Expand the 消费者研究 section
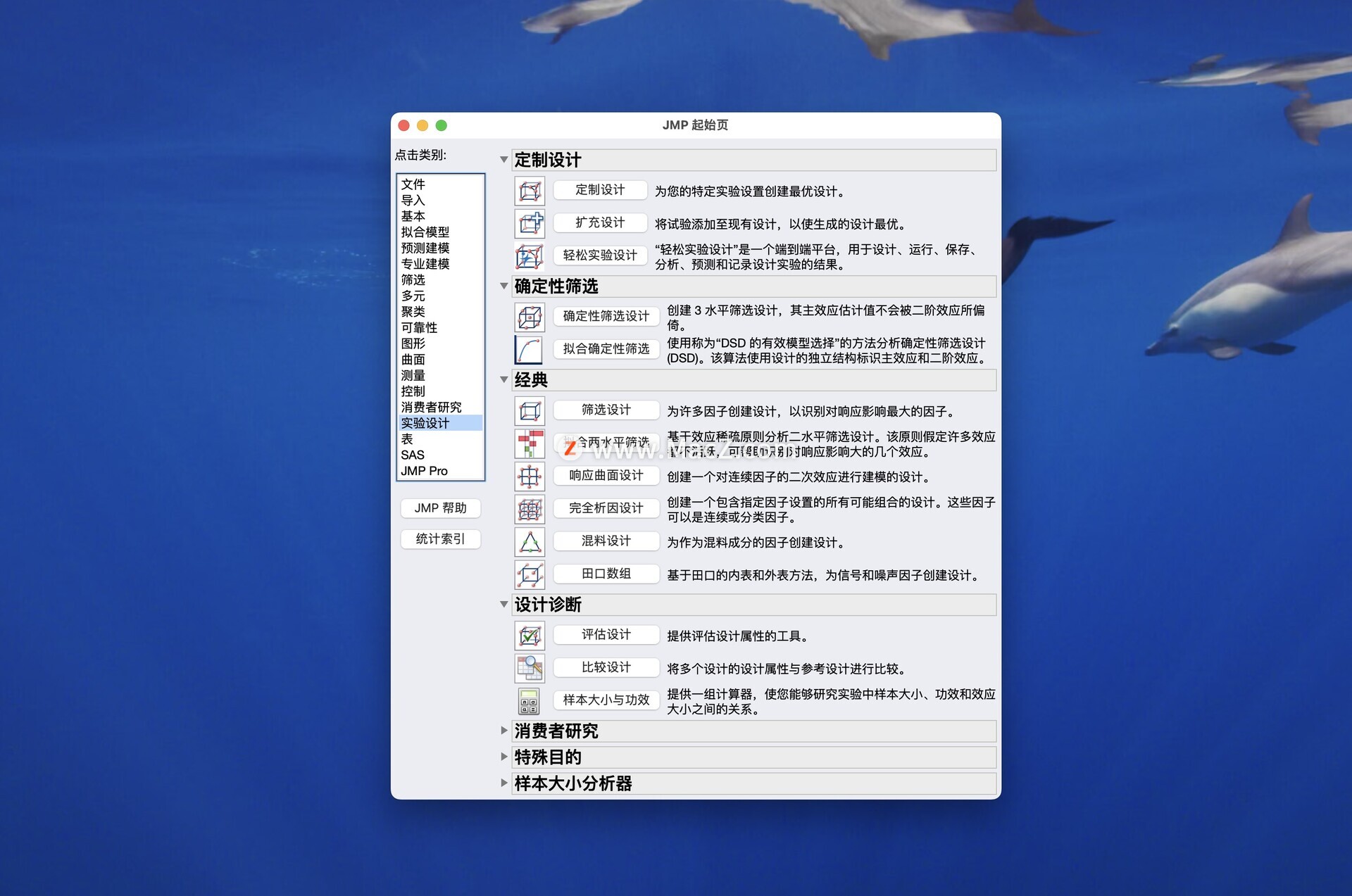The image size is (1352, 896). pos(504,731)
